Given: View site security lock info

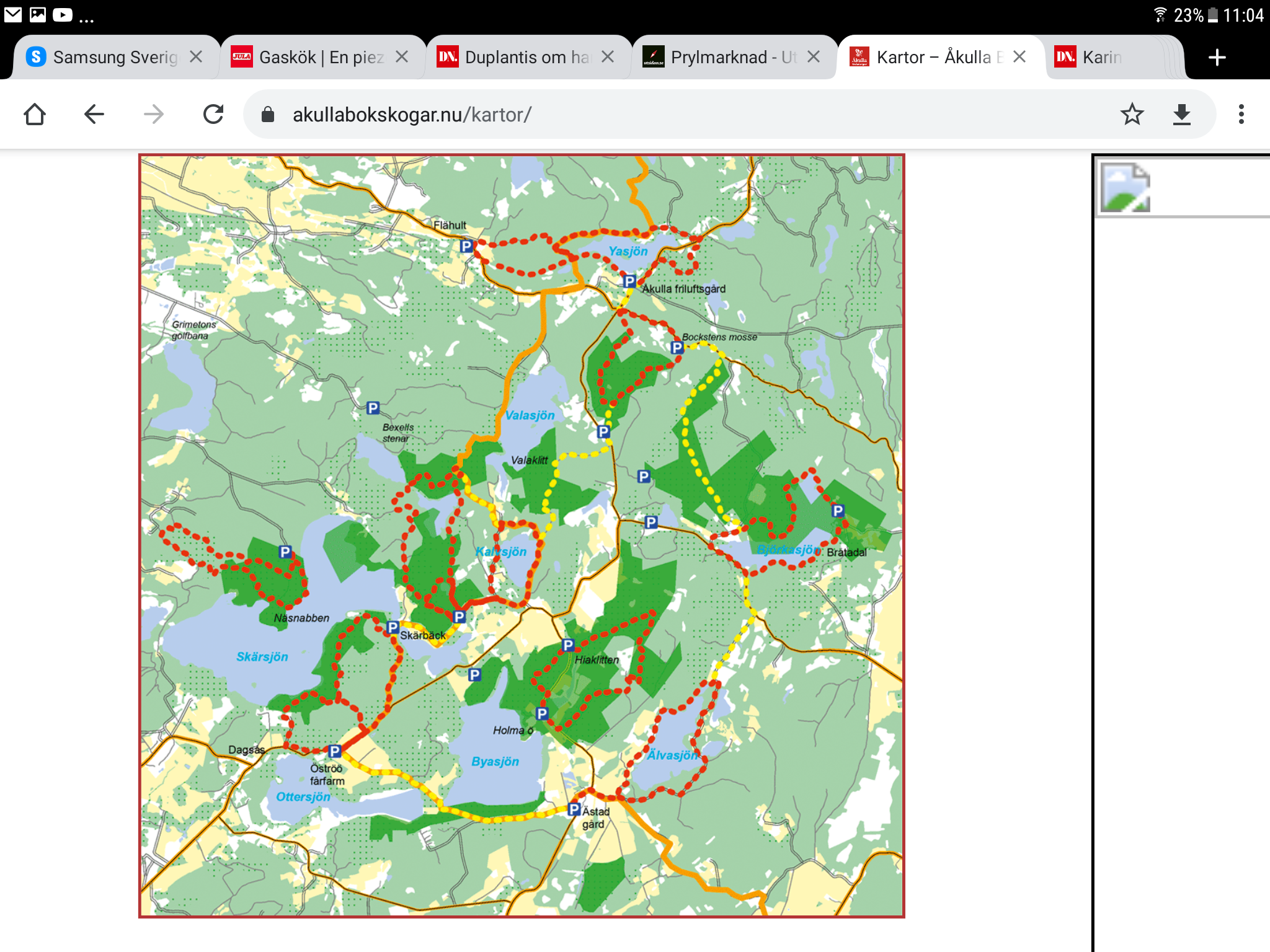Looking at the screenshot, I should (268, 115).
